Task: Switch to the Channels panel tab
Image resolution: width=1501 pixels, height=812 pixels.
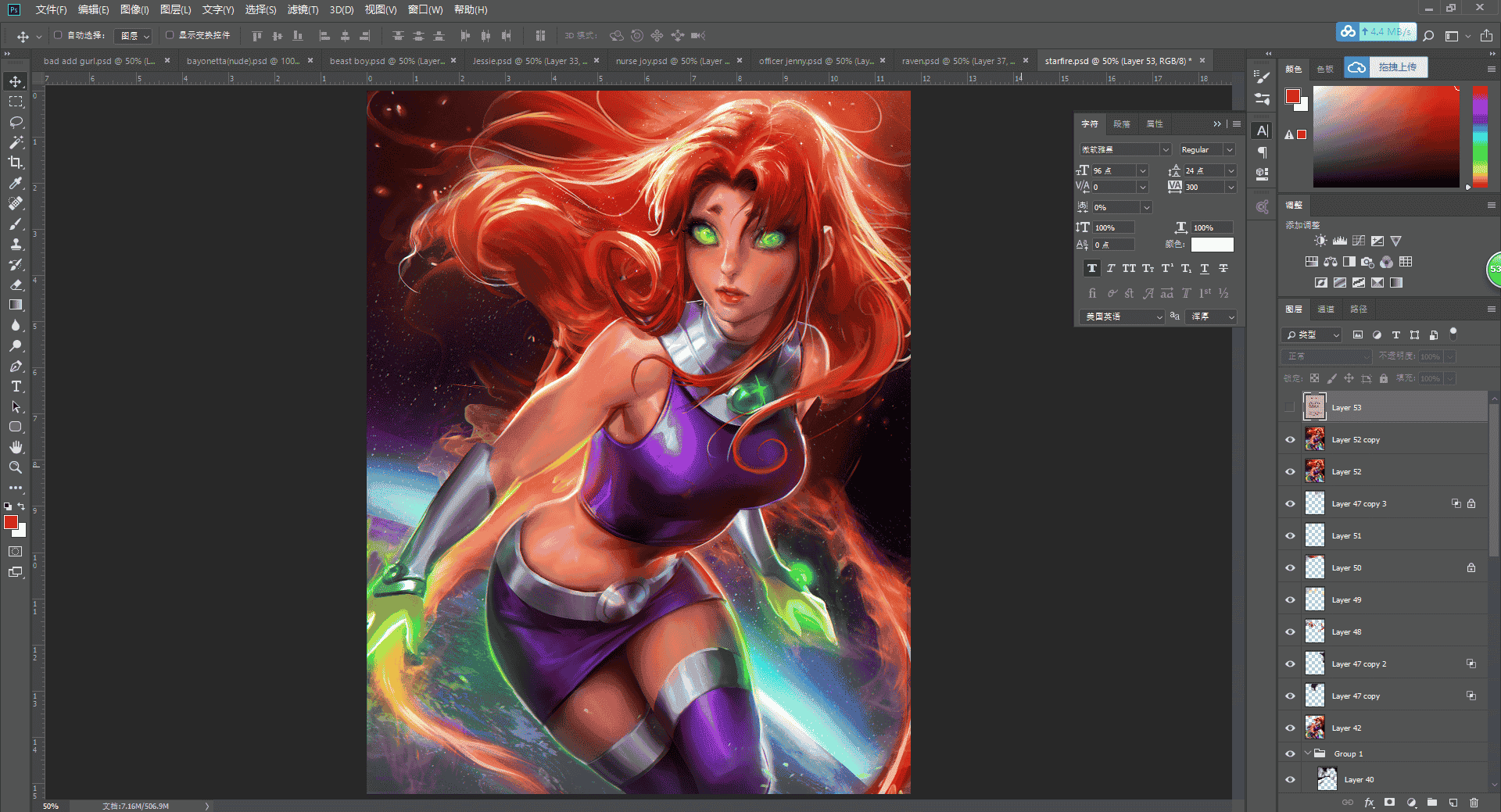Action: [x=1326, y=309]
